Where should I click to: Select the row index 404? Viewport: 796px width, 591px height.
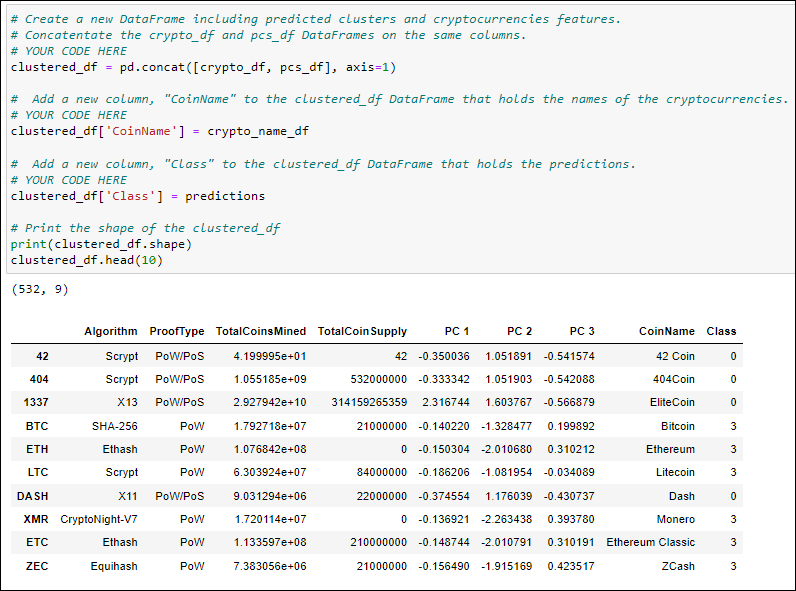click(39, 379)
